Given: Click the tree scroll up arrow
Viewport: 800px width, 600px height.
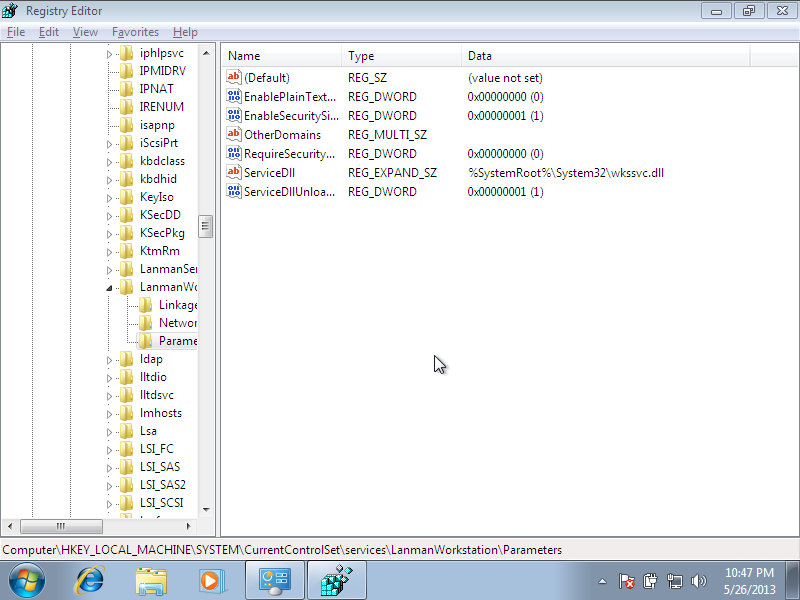Looking at the screenshot, I should (206, 53).
